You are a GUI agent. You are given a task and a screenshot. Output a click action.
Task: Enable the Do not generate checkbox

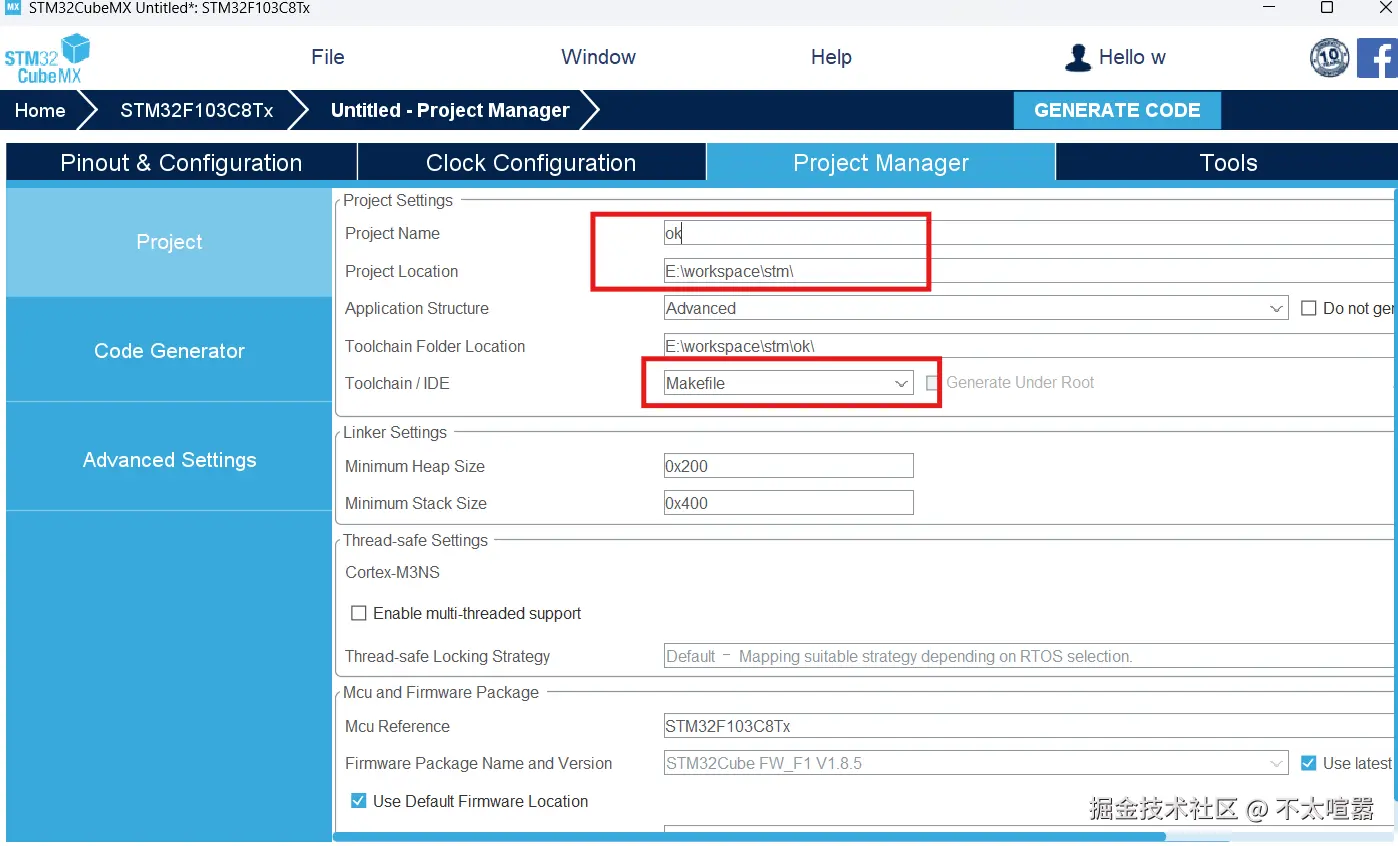tap(1308, 308)
